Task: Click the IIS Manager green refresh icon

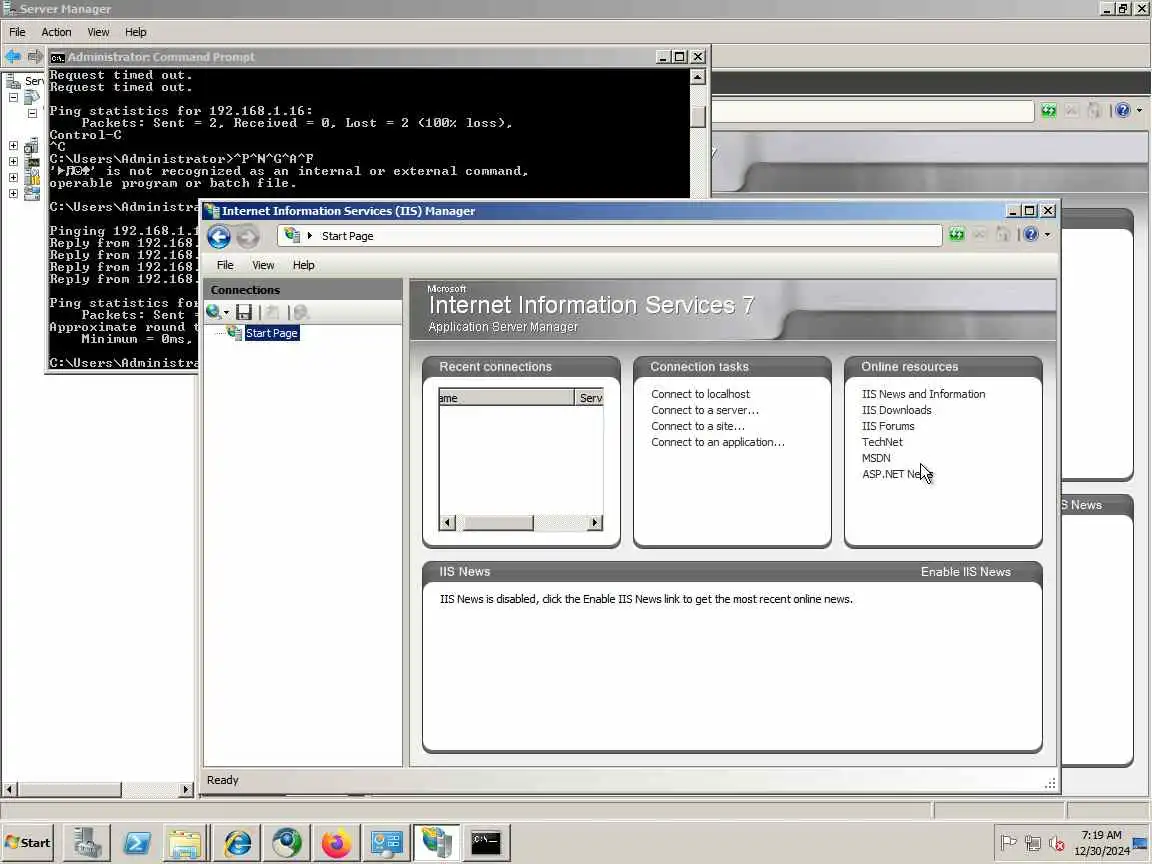Action: coord(957,234)
